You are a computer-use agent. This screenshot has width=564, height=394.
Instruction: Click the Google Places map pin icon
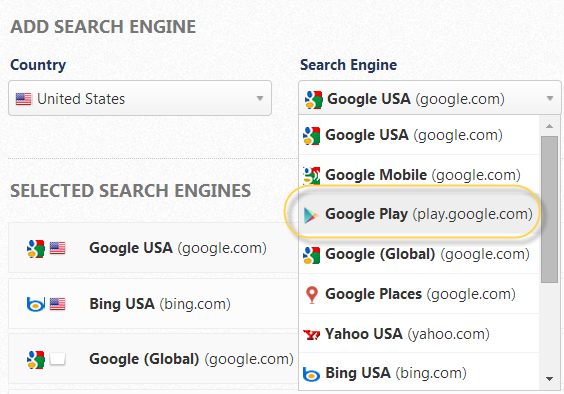click(x=312, y=295)
